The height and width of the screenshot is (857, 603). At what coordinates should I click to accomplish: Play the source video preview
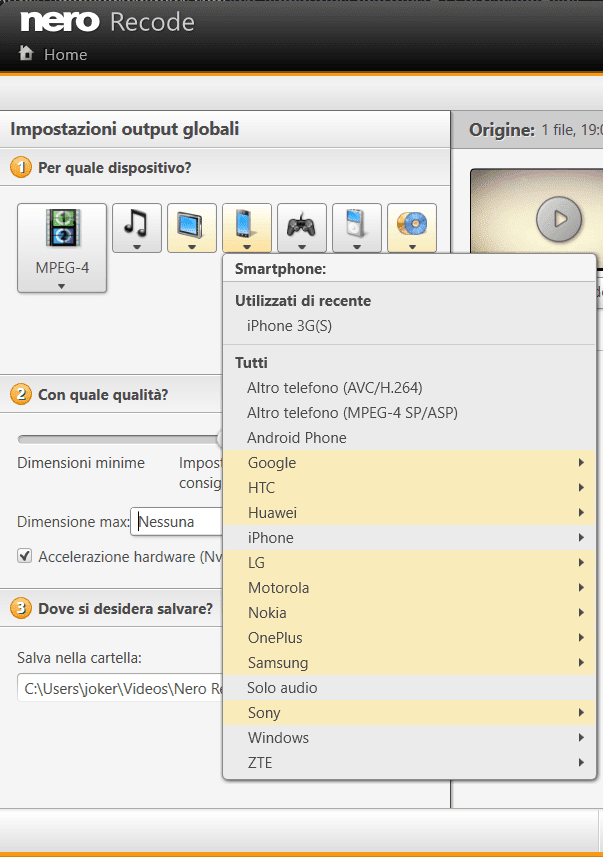[x=559, y=219]
